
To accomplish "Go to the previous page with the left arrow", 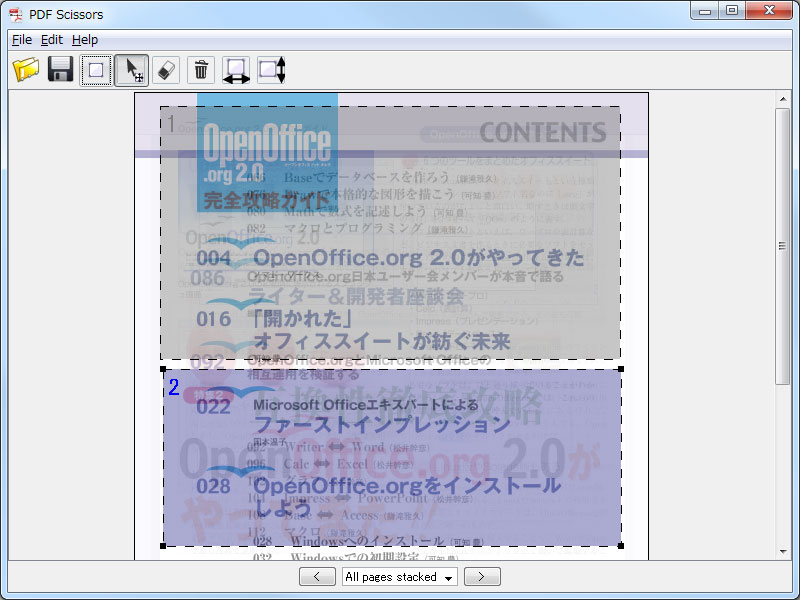I will pos(317,577).
